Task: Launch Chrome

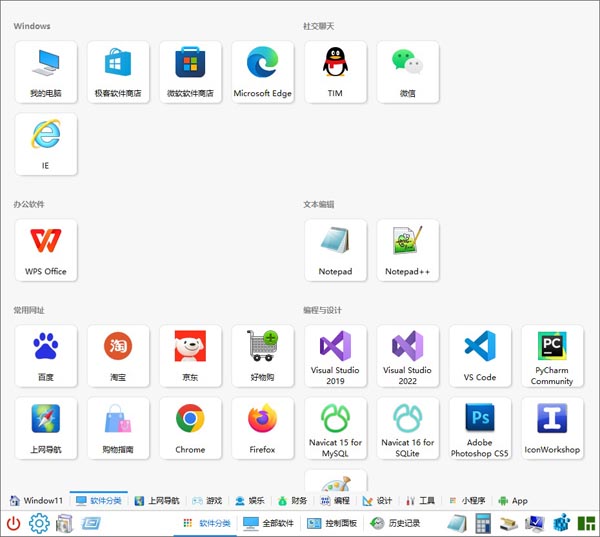Action: (191, 428)
